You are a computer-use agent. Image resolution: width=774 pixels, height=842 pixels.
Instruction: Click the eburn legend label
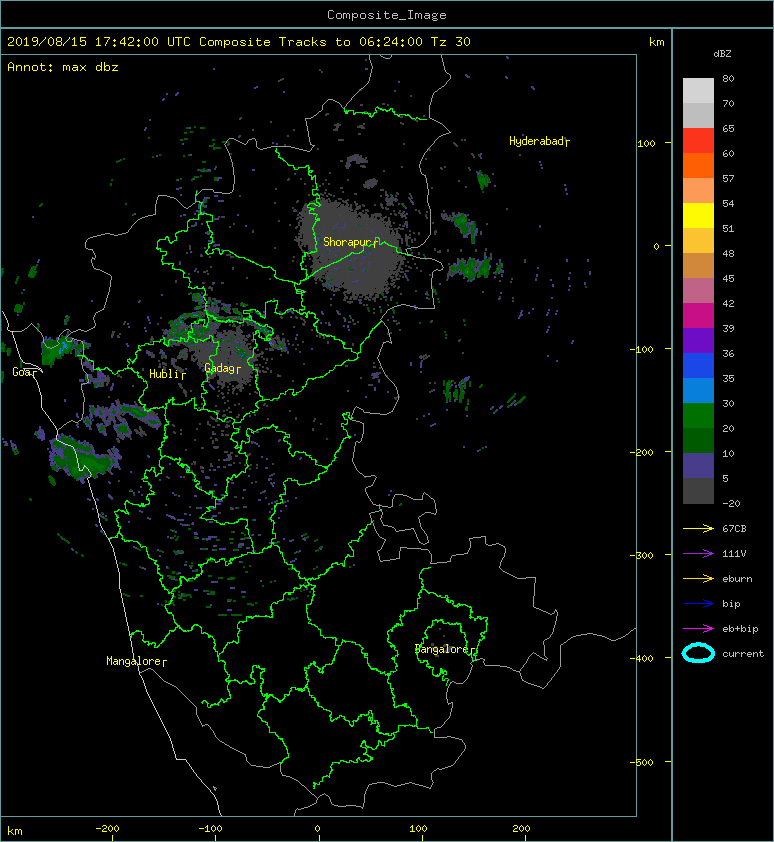(737, 579)
